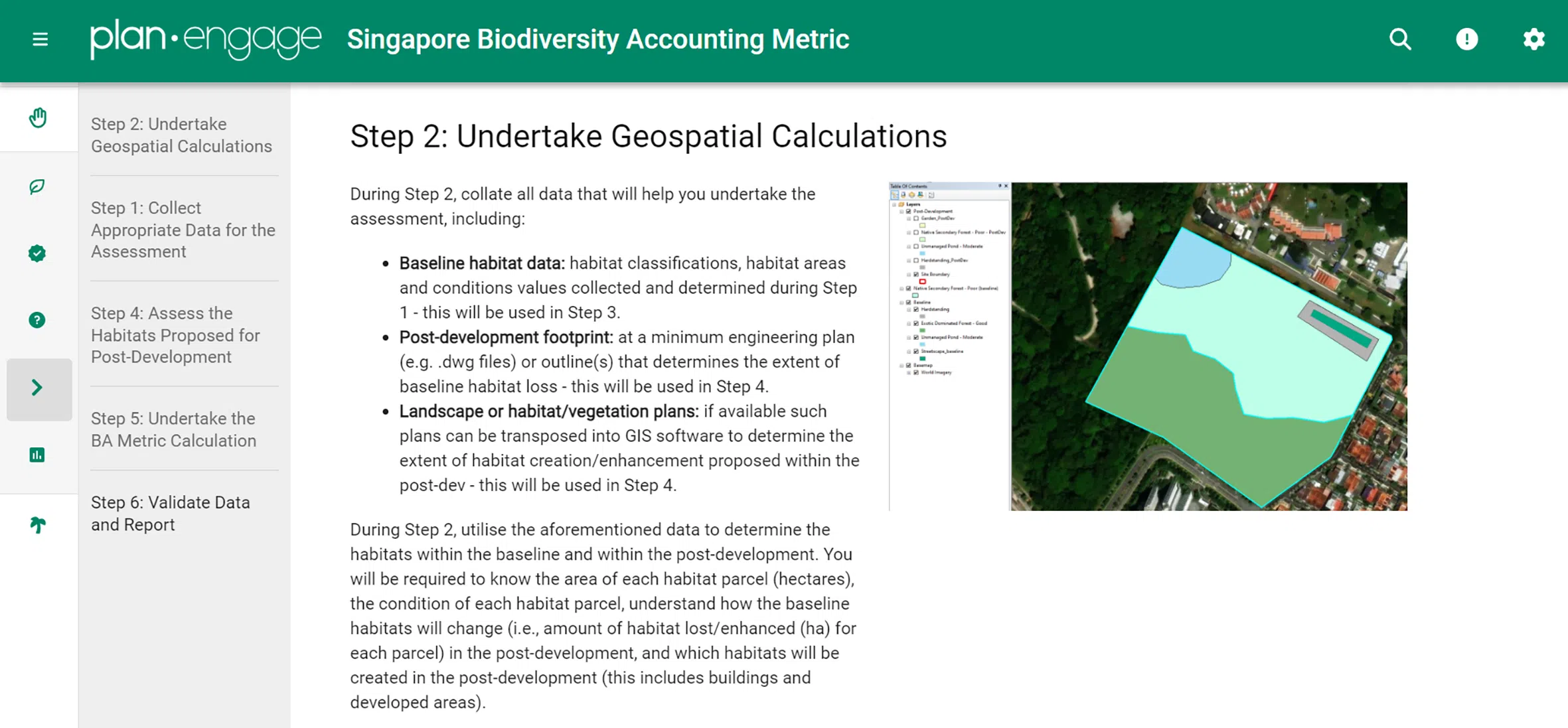Screen dimensions: 1568x728
Task: Click the highlighted chevron arrow in sidebar
Action: coord(38,388)
